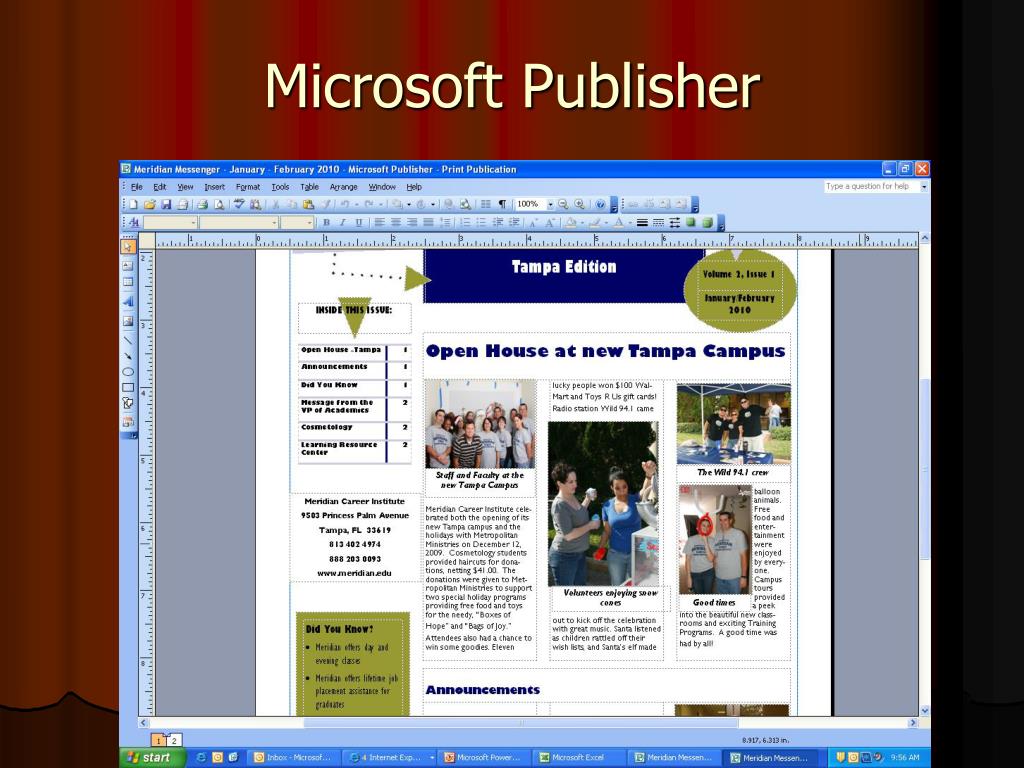Switch to Microsoft Excel in the taskbar

[579, 758]
